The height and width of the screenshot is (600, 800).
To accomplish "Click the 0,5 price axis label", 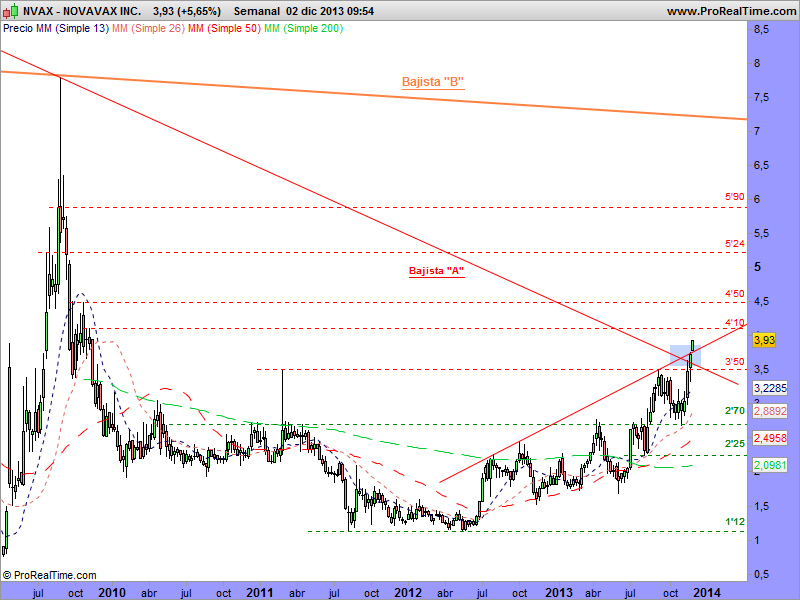I will (762, 574).
